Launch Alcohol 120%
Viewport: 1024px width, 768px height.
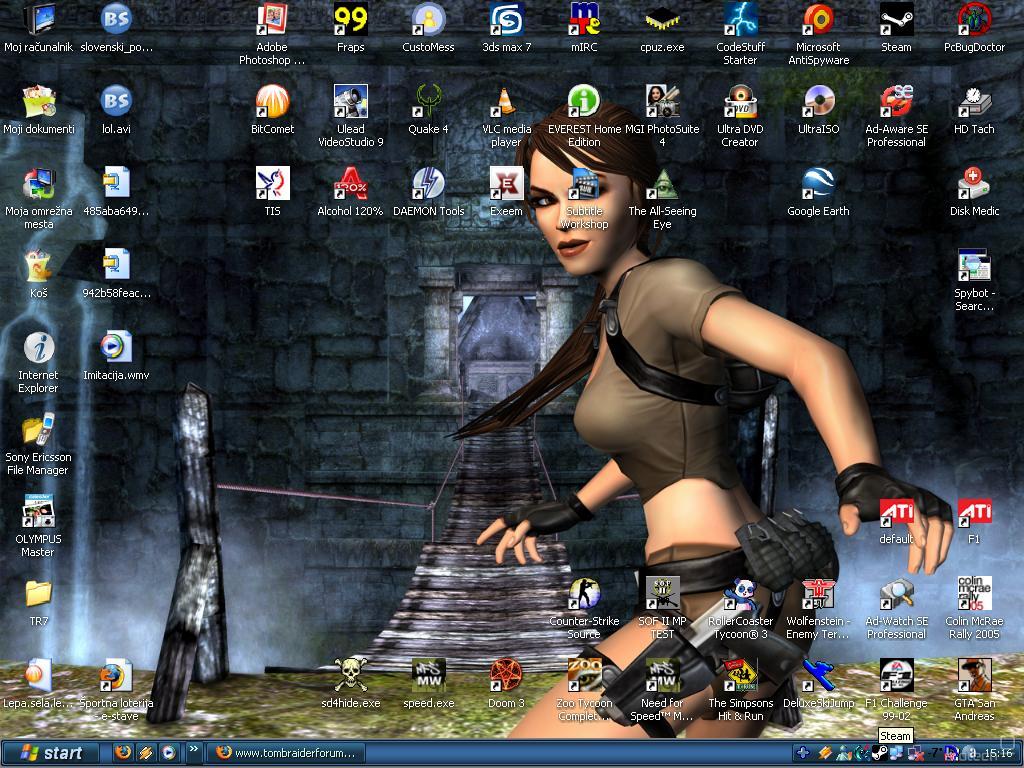351,191
